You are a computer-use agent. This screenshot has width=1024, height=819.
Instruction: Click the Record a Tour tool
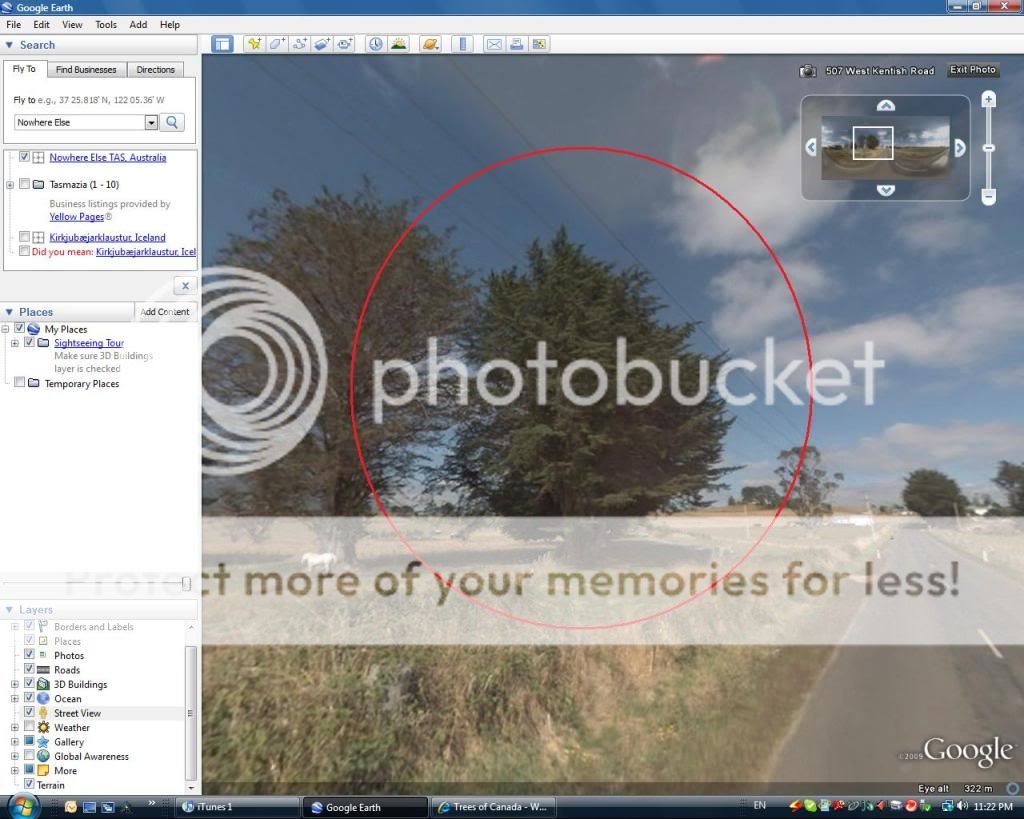coord(345,44)
